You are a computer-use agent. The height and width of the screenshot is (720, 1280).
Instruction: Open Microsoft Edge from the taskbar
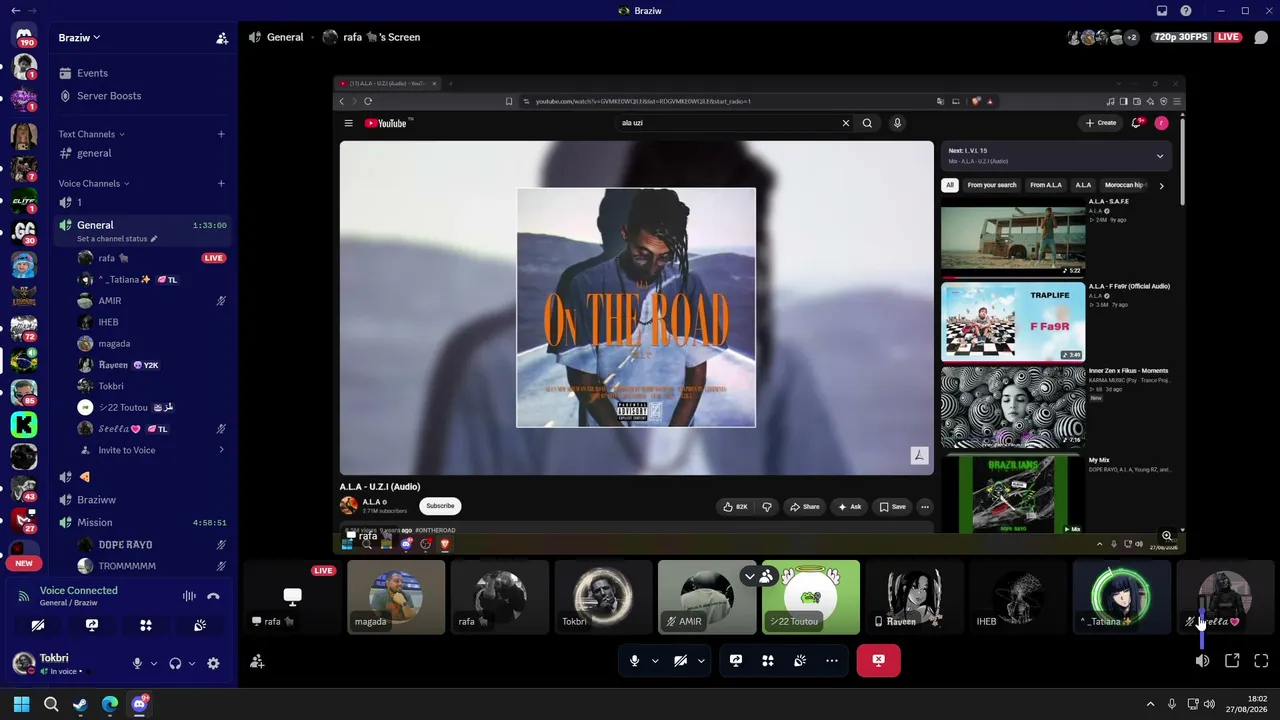tap(110, 704)
